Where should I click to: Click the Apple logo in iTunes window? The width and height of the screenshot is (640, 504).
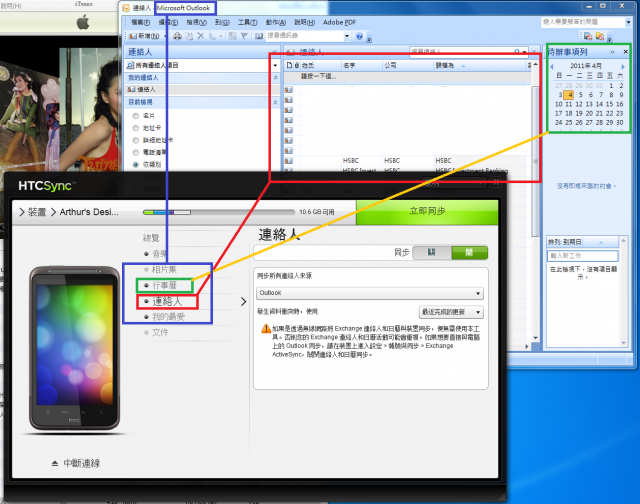coord(83,22)
